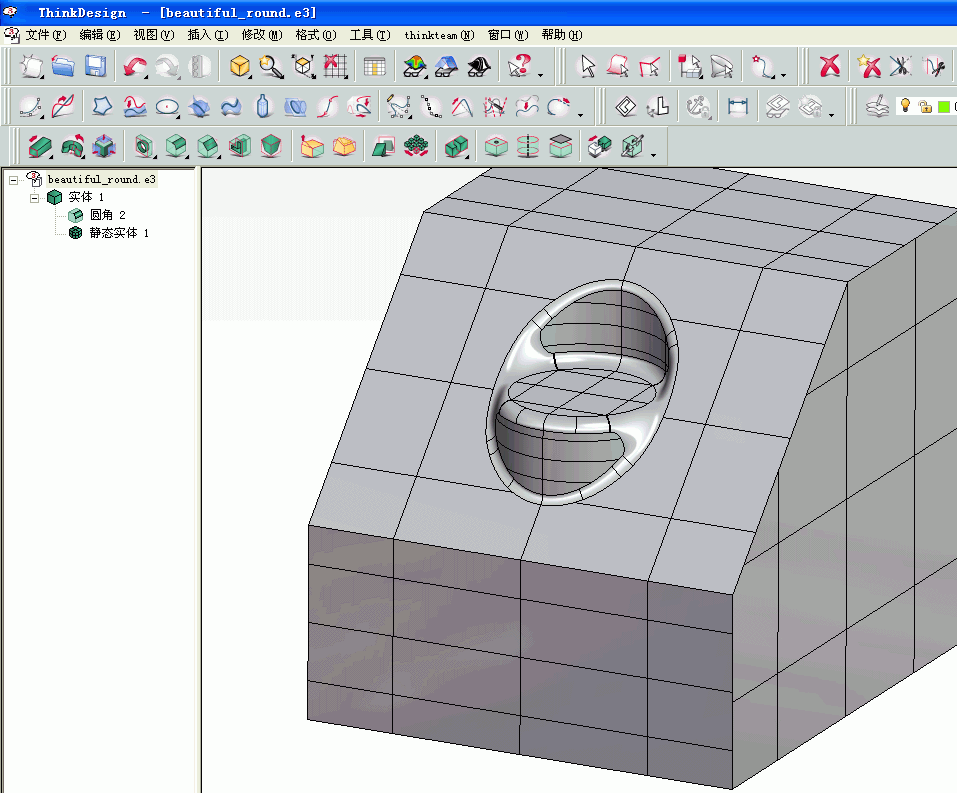
Task: Click the yellow cube view icon
Action: pyautogui.click(x=240, y=66)
